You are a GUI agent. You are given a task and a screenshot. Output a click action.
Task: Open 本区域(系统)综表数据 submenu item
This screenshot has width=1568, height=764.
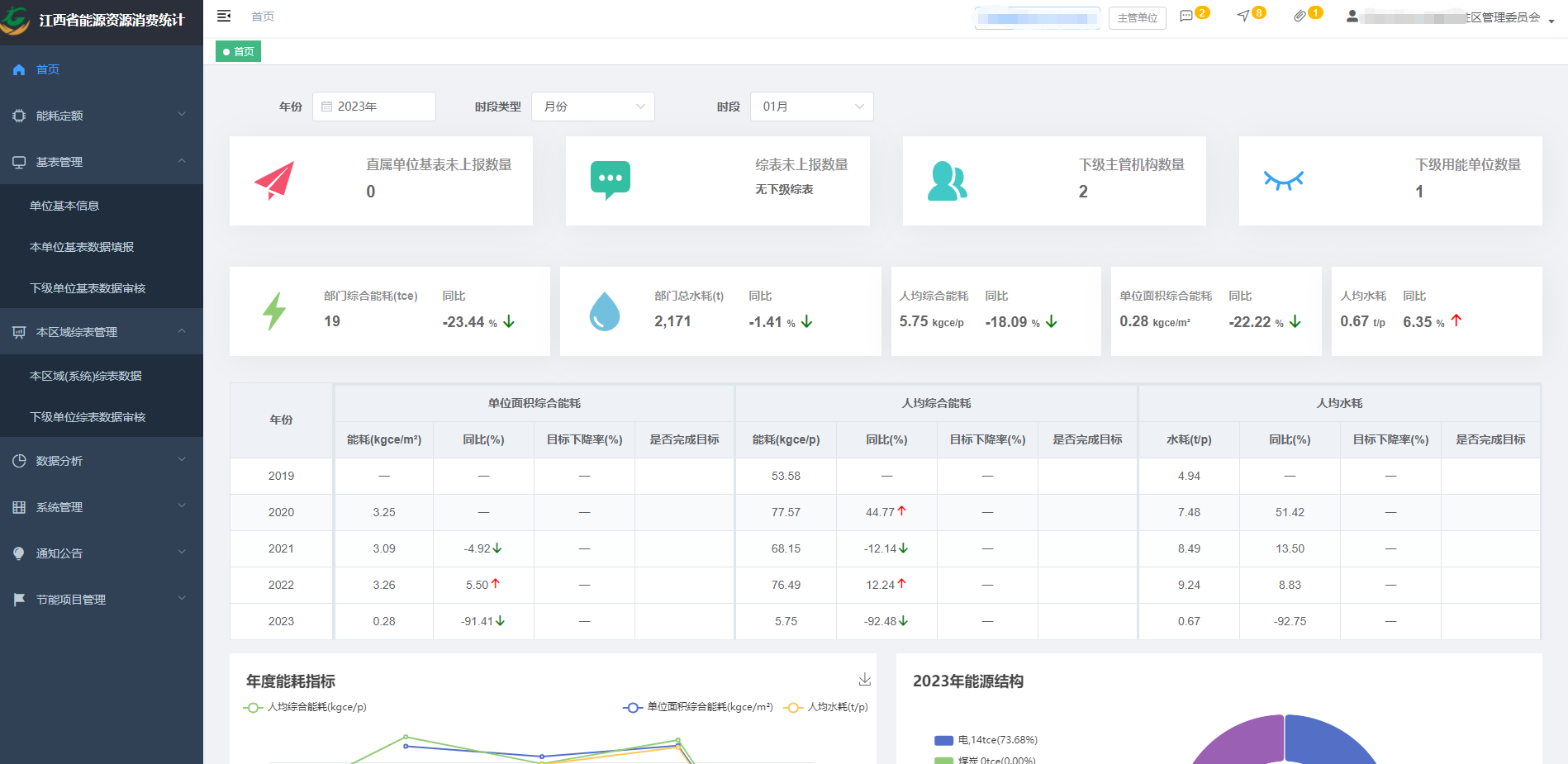(x=102, y=376)
